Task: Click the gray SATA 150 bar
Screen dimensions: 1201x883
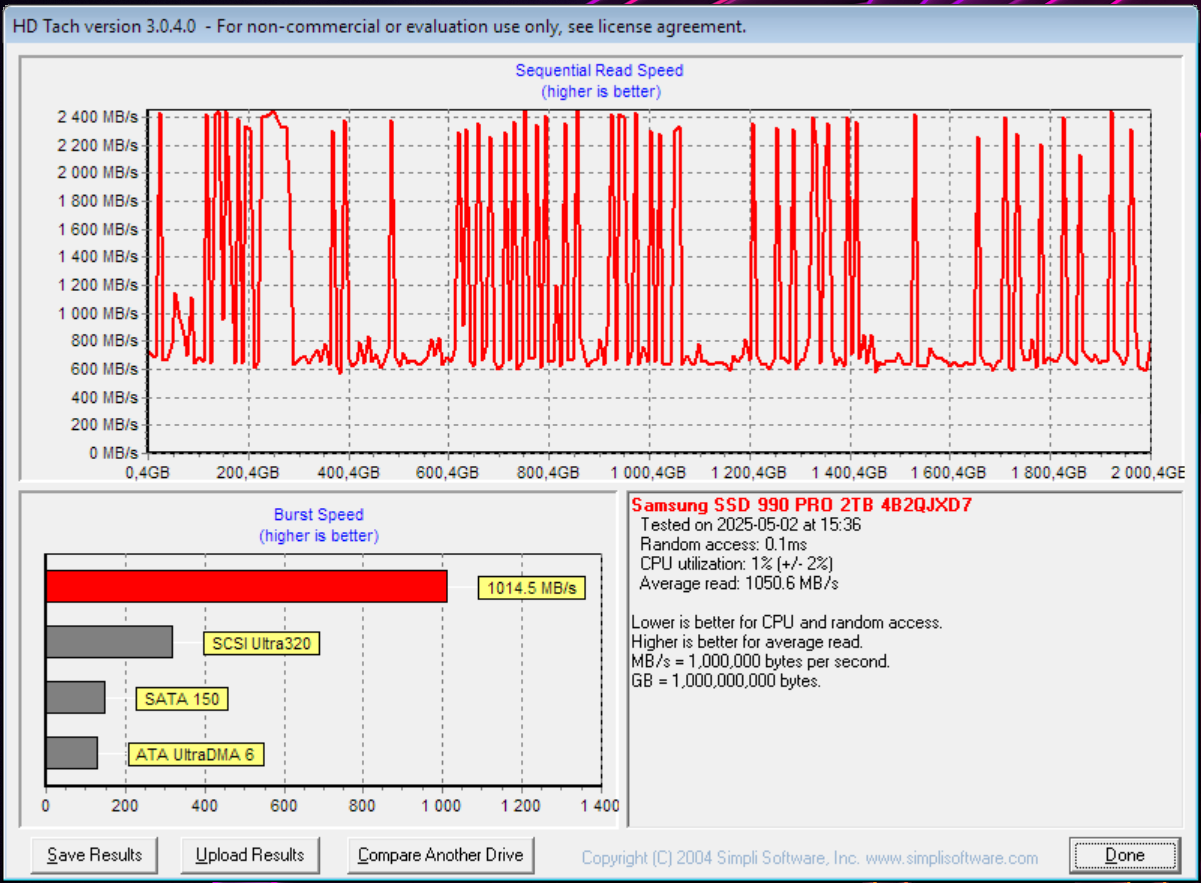Action: (75, 698)
